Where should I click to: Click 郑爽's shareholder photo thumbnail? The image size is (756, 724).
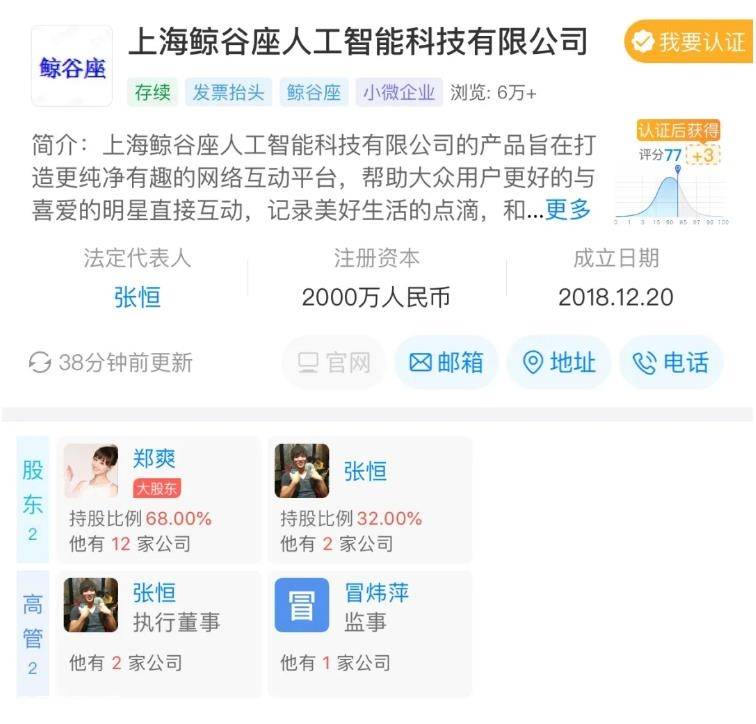tap(91, 471)
